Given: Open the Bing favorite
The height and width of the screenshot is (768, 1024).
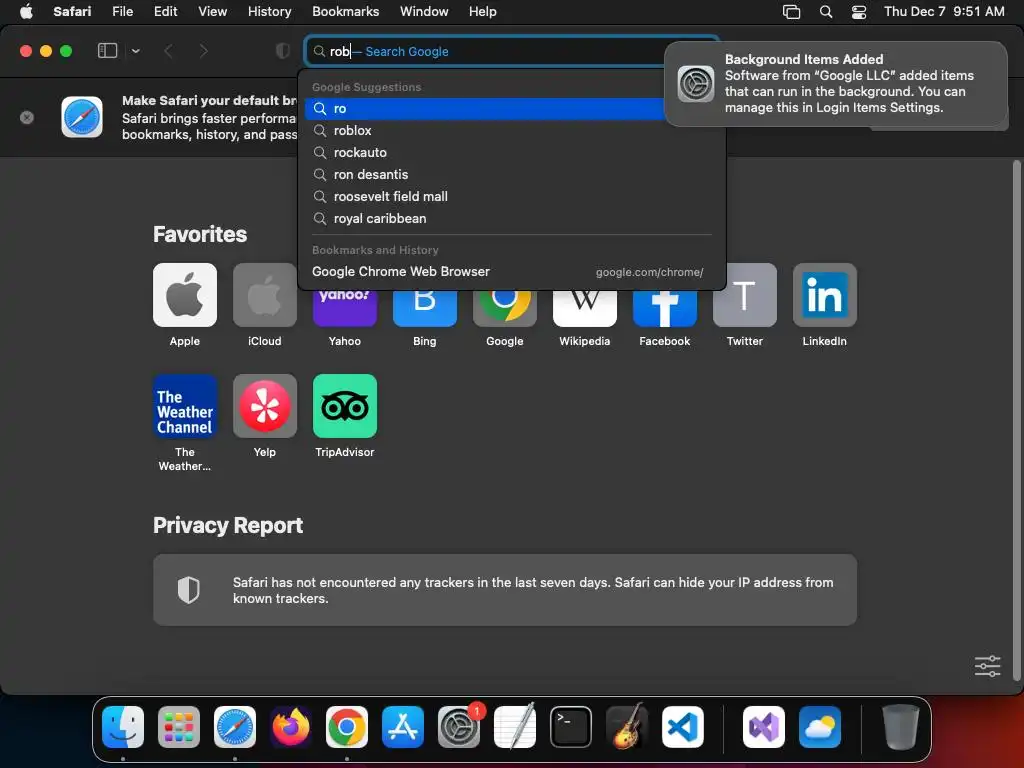Looking at the screenshot, I should [x=424, y=308].
